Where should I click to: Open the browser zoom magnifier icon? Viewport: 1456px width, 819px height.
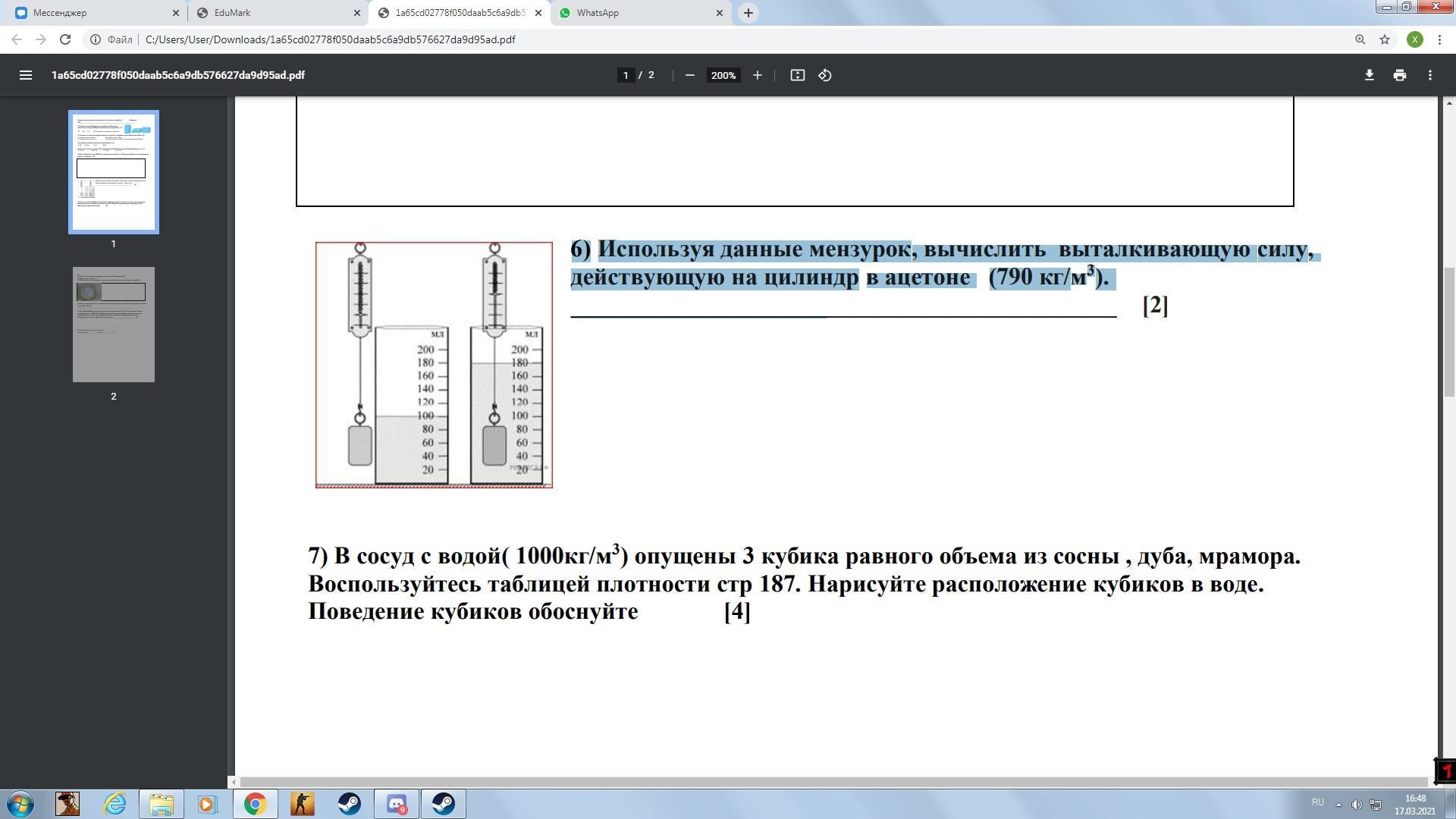click(x=1360, y=39)
